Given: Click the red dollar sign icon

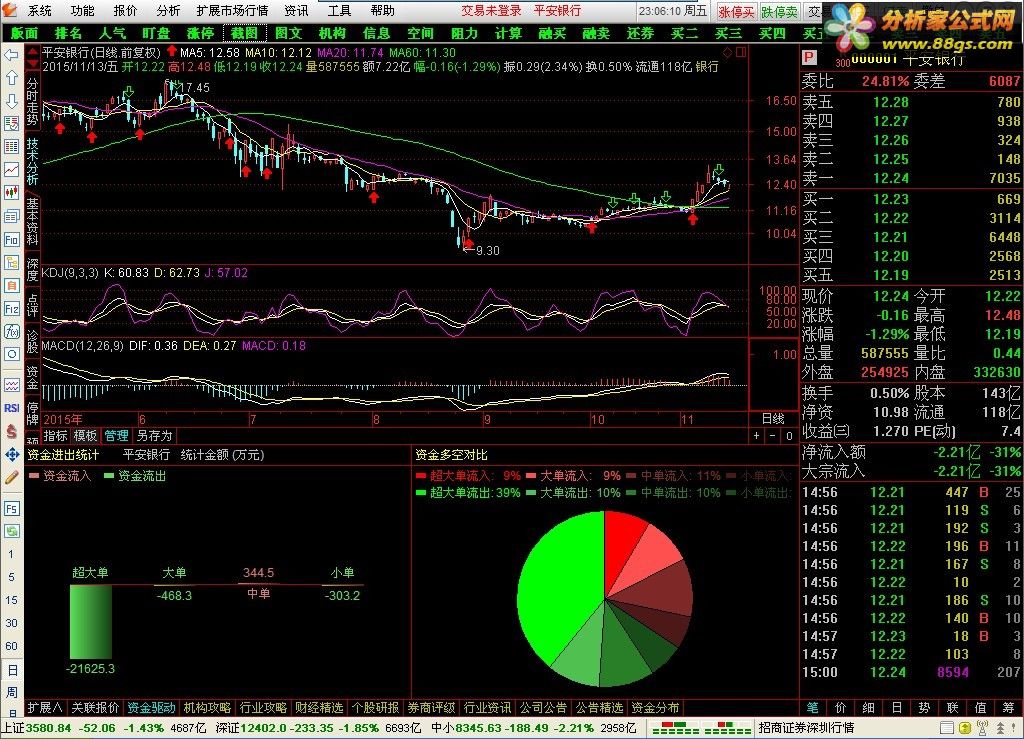Looking at the screenshot, I should [x=11, y=431].
